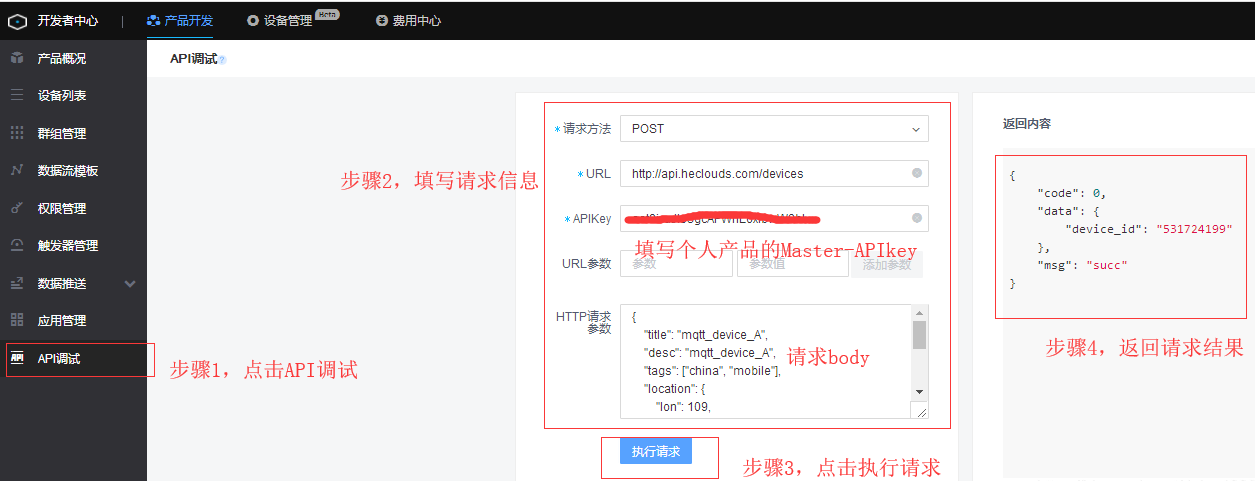Click the 开发者中心 logo icon
The width and height of the screenshot is (1255, 481).
coord(17,20)
